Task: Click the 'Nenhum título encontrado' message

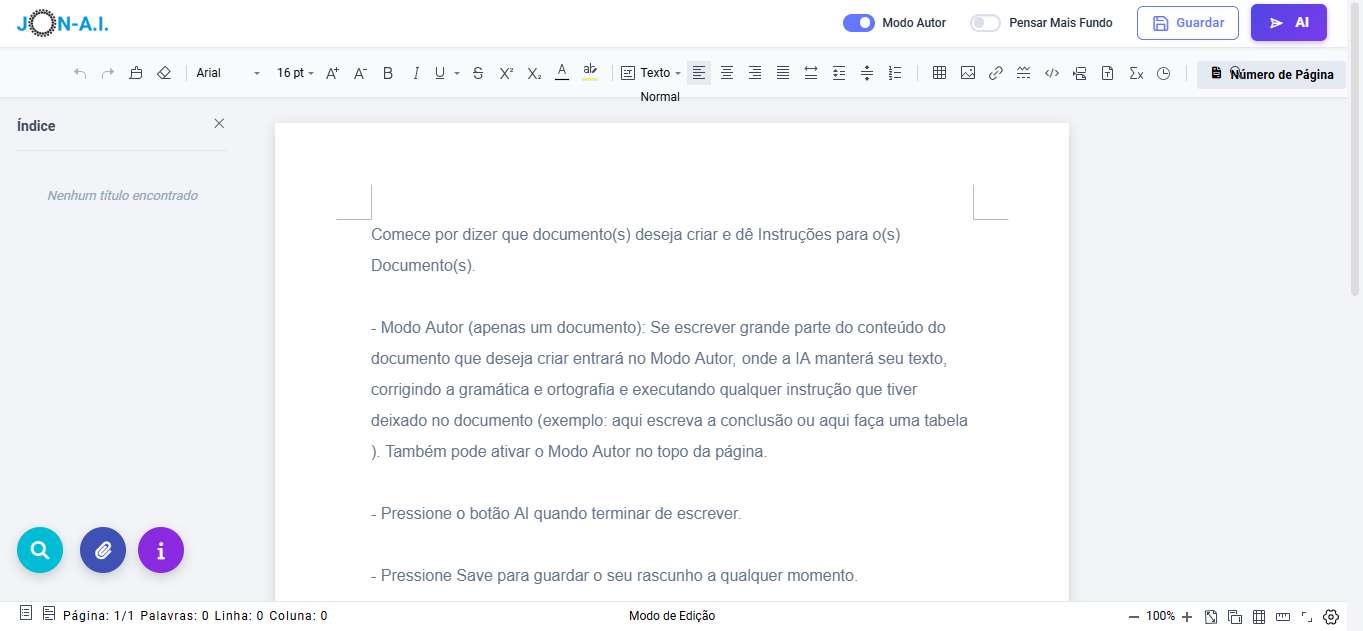Action: (122, 196)
